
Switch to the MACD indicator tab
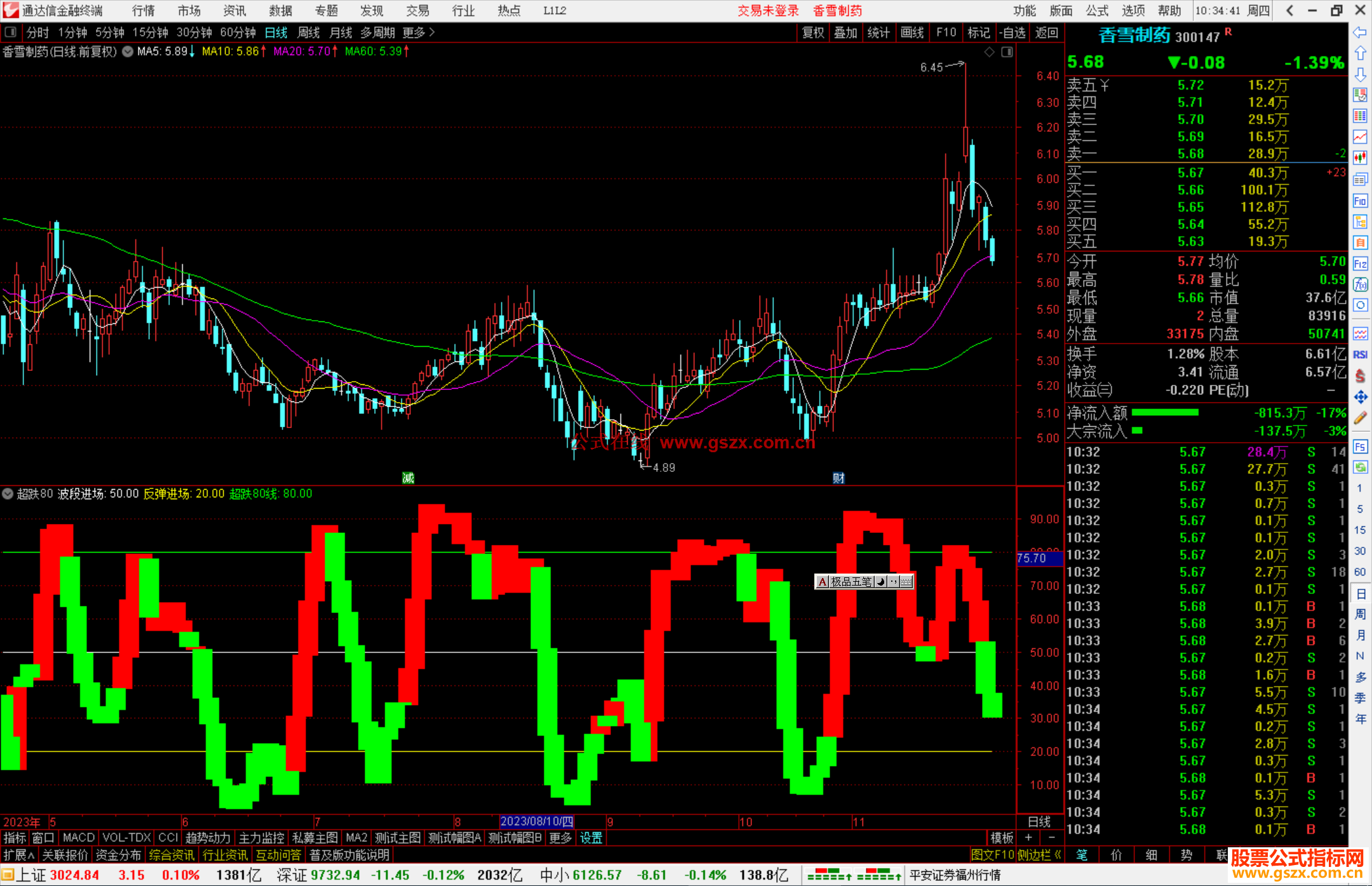(x=79, y=838)
